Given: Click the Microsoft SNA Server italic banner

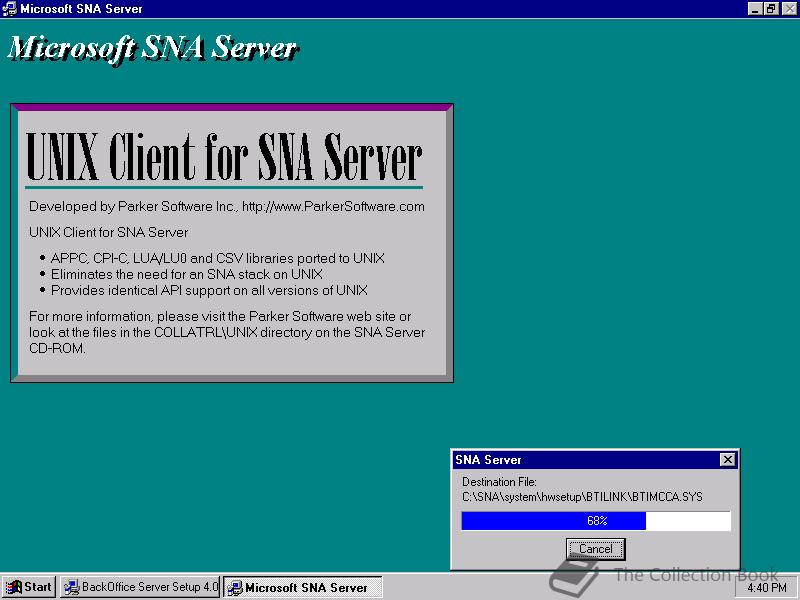Looking at the screenshot, I should click(x=153, y=49).
